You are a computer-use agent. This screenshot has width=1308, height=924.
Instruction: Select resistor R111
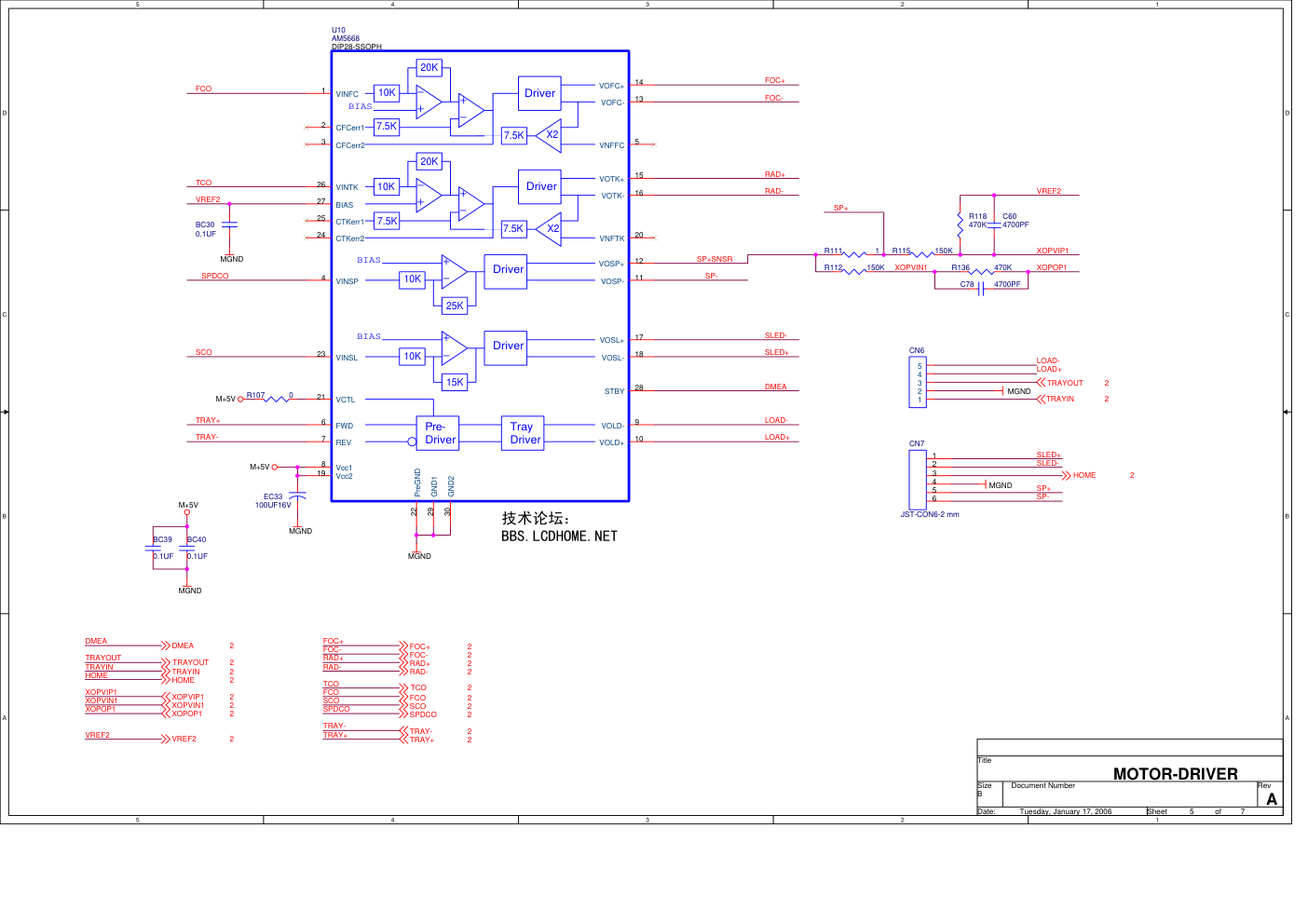click(854, 253)
